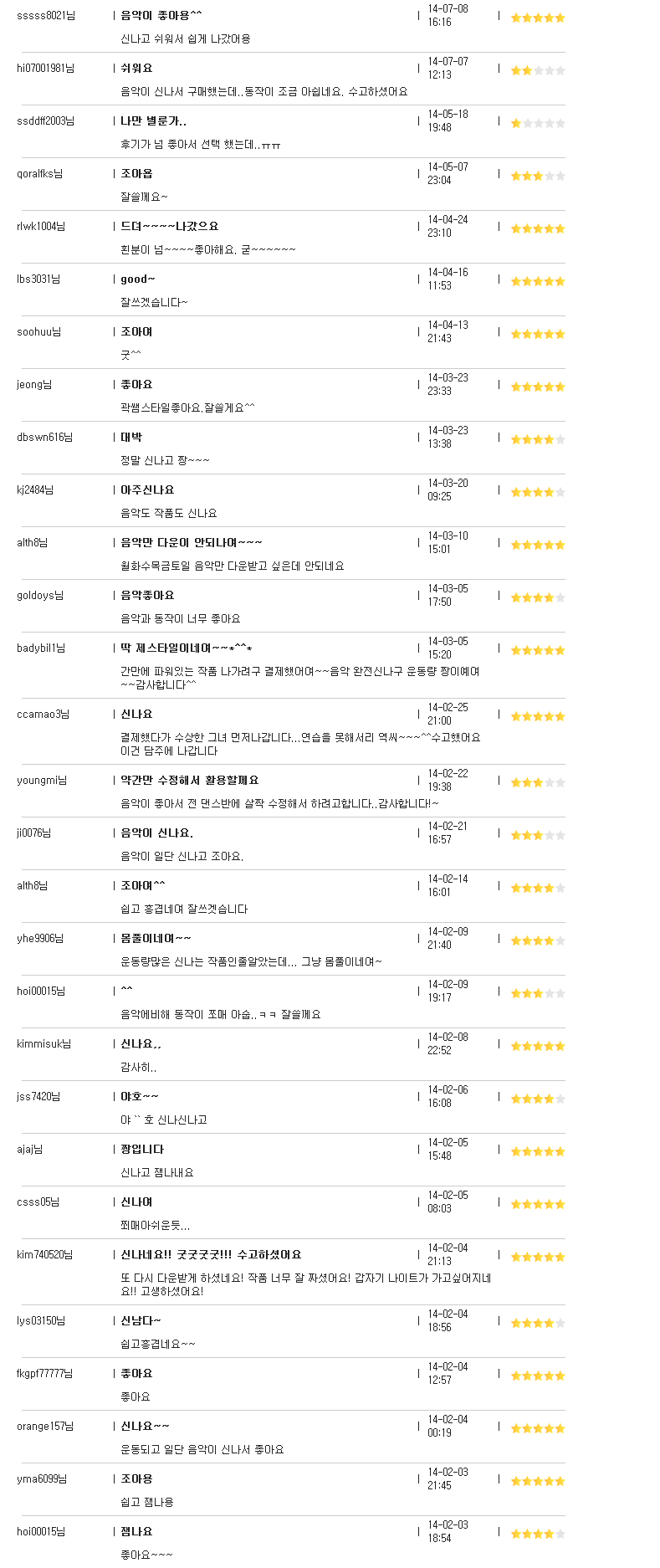
Task: Click four-star rating on dbswn616's review
Action: [x=538, y=439]
